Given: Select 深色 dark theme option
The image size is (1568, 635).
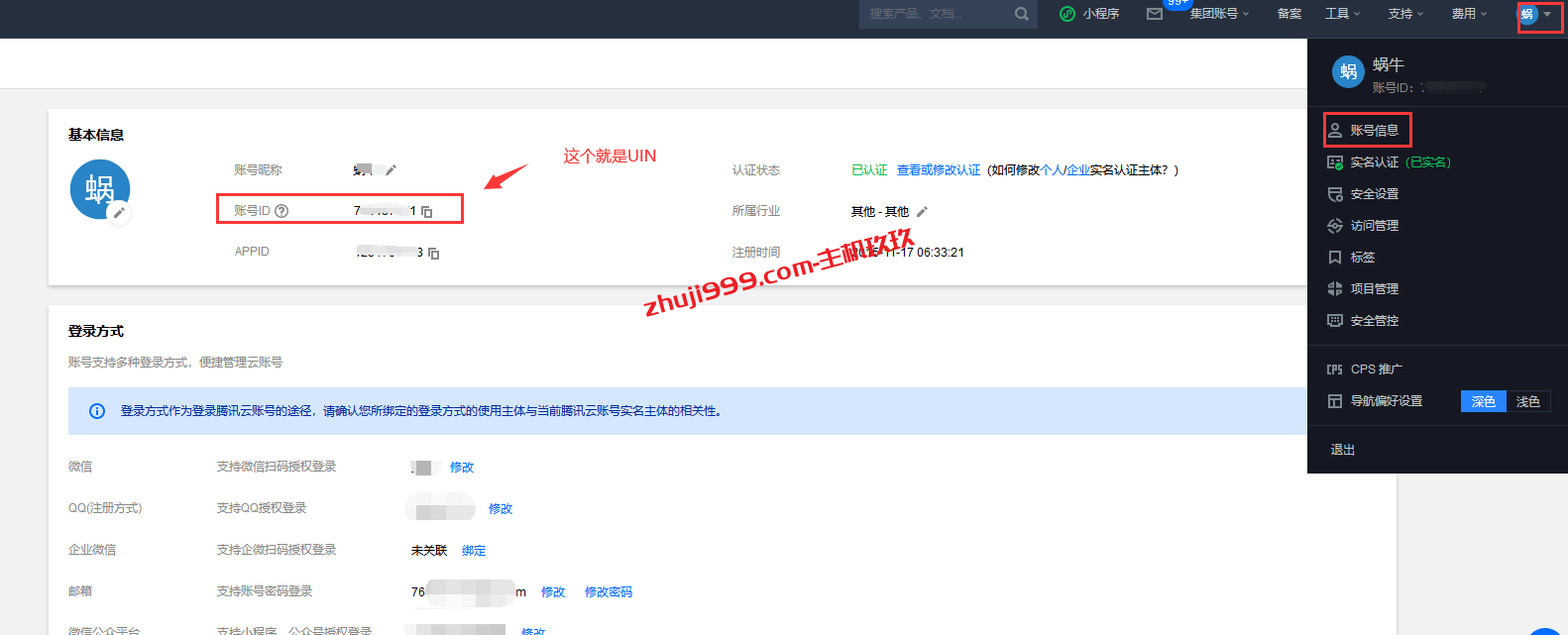Looking at the screenshot, I should pos(1483,401).
